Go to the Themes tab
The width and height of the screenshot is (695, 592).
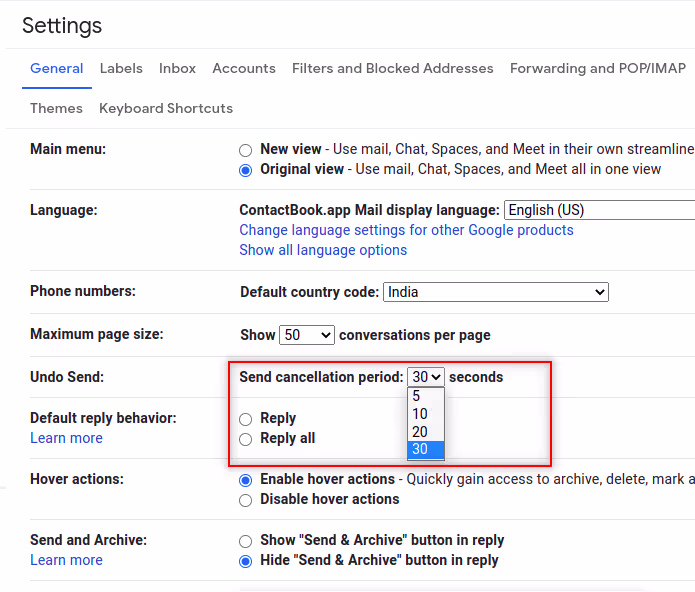point(56,109)
